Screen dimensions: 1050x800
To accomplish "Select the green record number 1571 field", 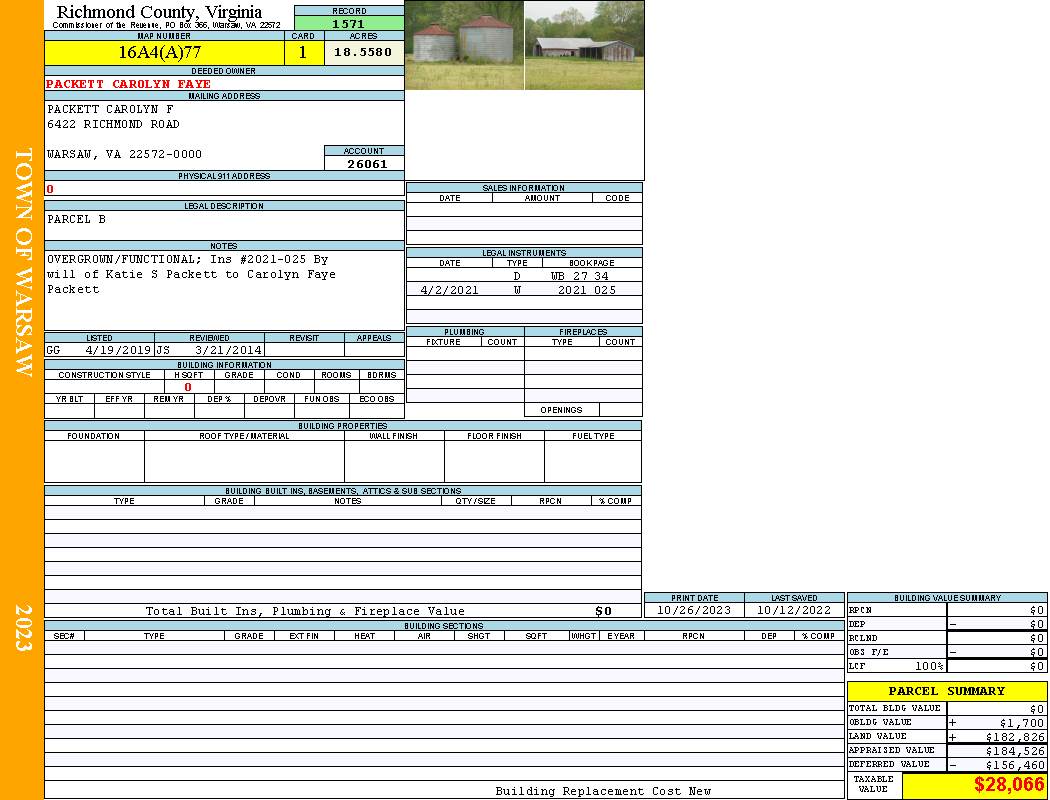I will click(x=349, y=23).
